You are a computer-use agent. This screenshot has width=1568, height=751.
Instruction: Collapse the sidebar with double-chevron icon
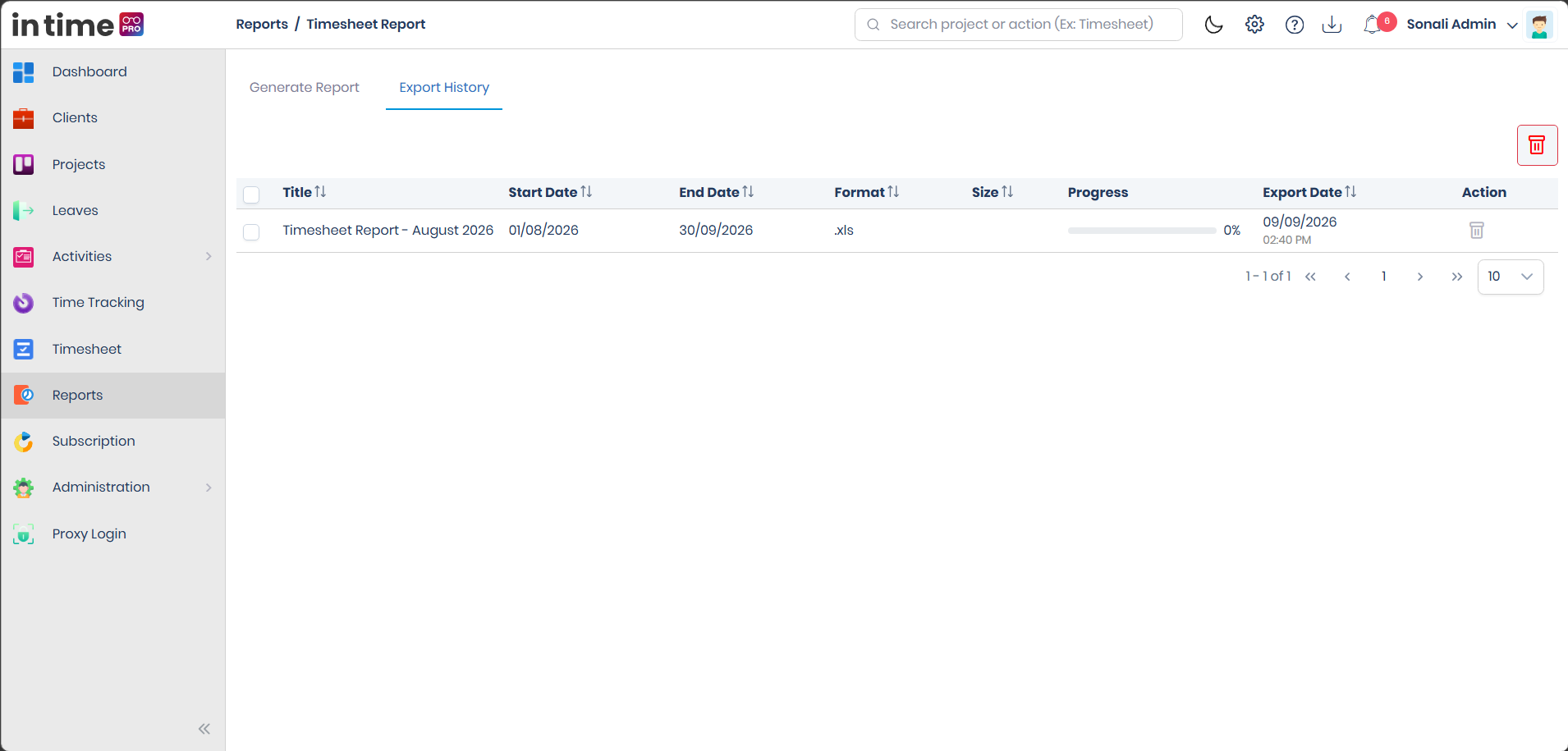pyautogui.click(x=204, y=729)
